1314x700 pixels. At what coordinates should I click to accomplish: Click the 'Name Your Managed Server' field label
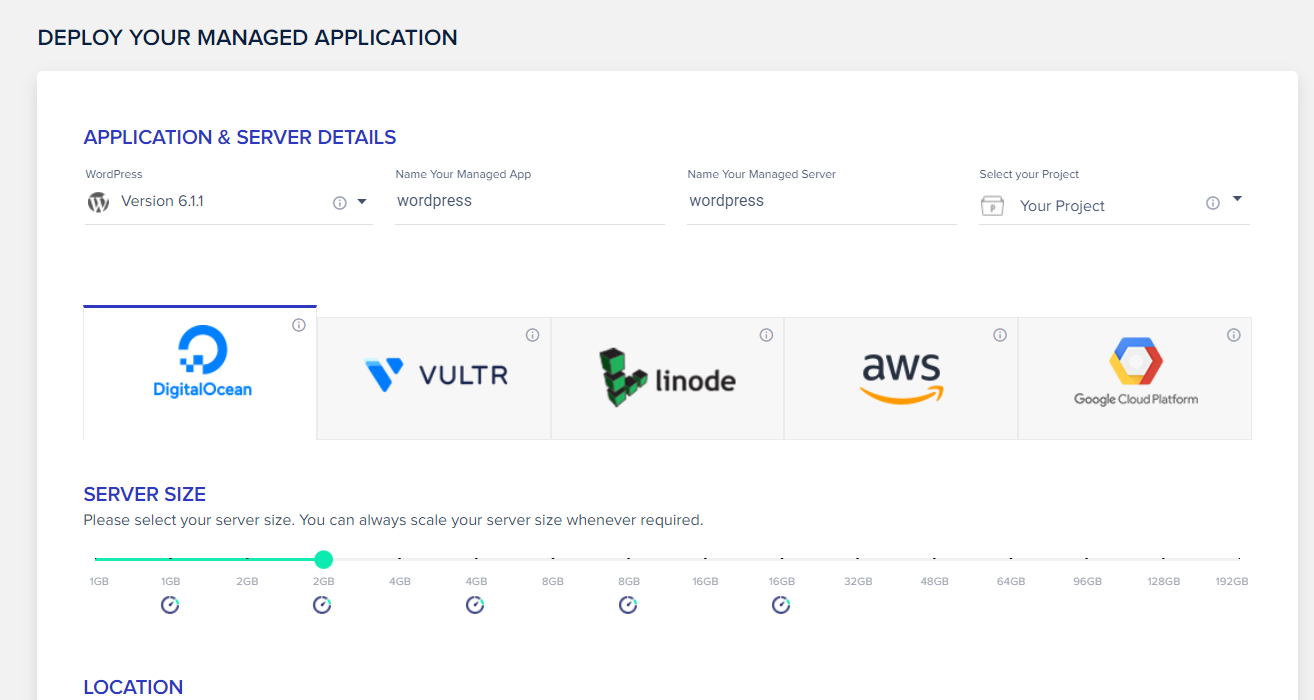pyautogui.click(x=762, y=174)
